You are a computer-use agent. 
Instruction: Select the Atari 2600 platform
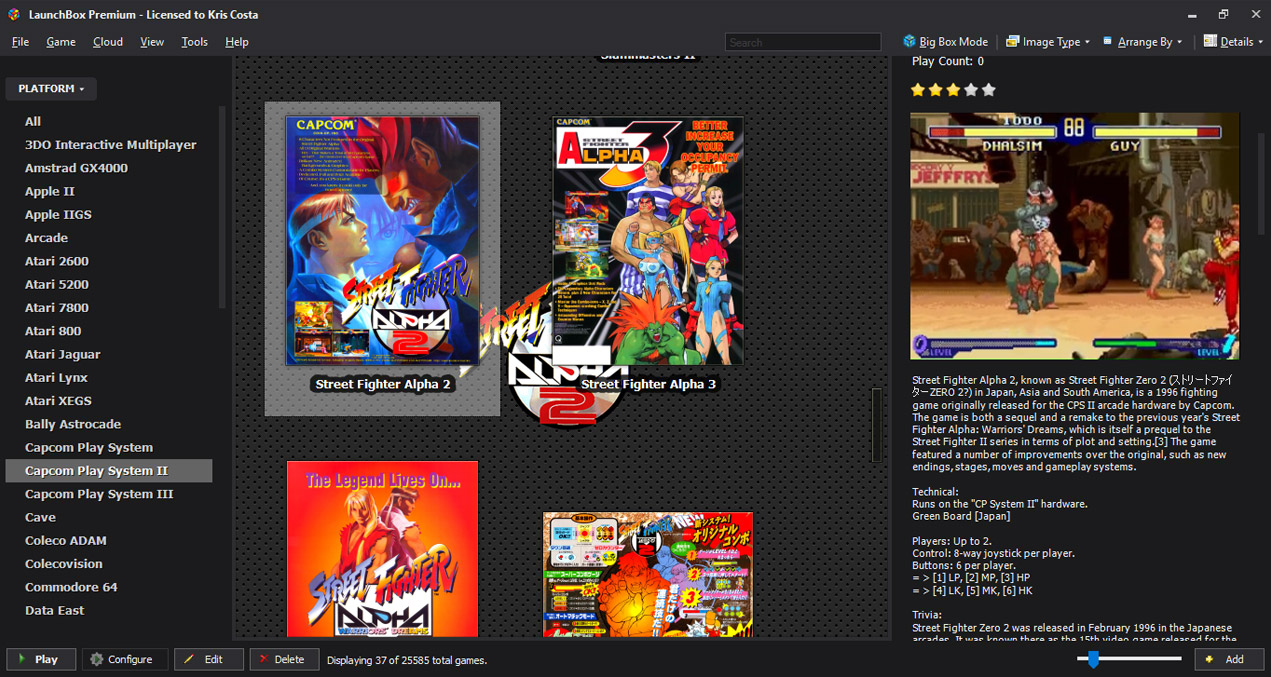pyautogui.click(x=57, y=261)
